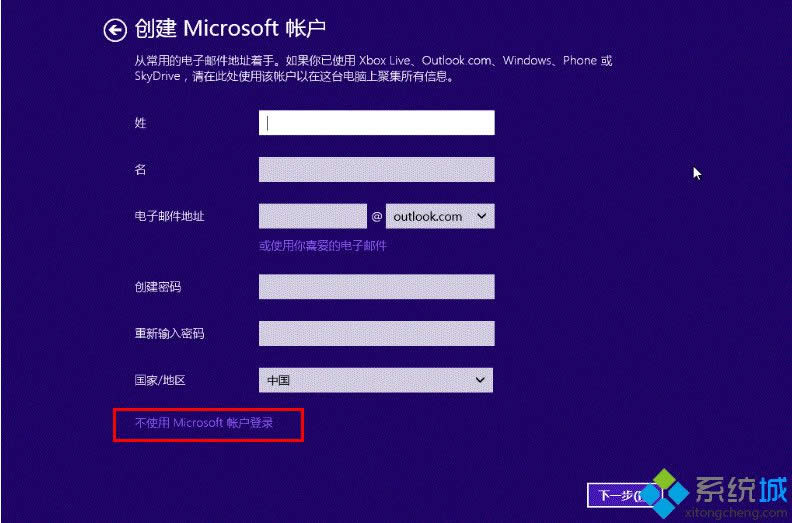Screen dimensions: 792x523
Task: Click the 创建 Microsoft 帐户 heading
Action: pyautogui.click(x=230, y=28)
